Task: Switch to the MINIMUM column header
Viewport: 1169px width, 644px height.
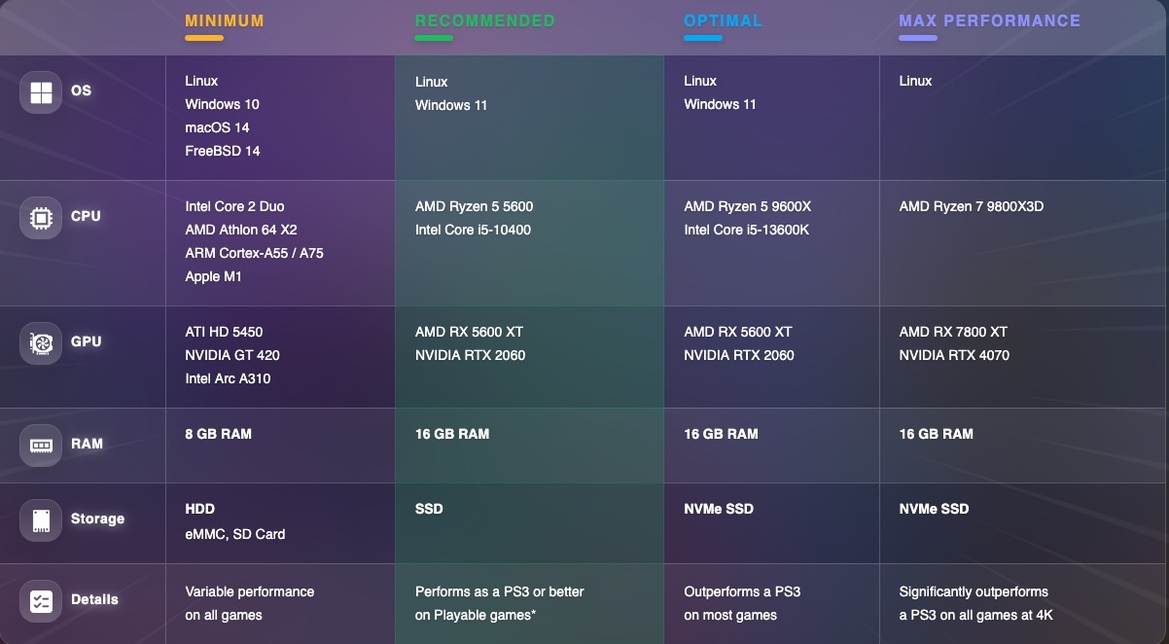Action: click(x=224, y=20)
